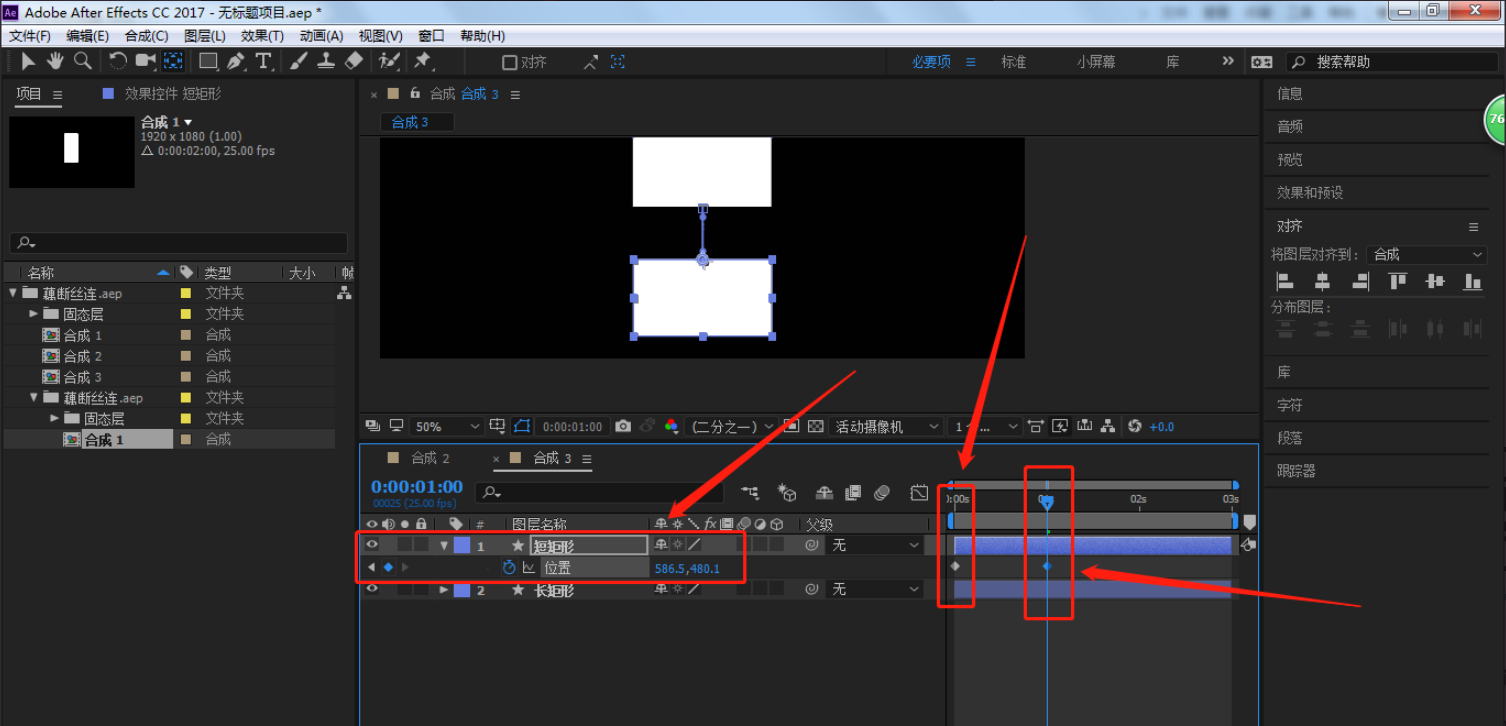1506x726 pixels.
Task: Switch to the 标准 workspace
Action: (x=1013, y=62)
